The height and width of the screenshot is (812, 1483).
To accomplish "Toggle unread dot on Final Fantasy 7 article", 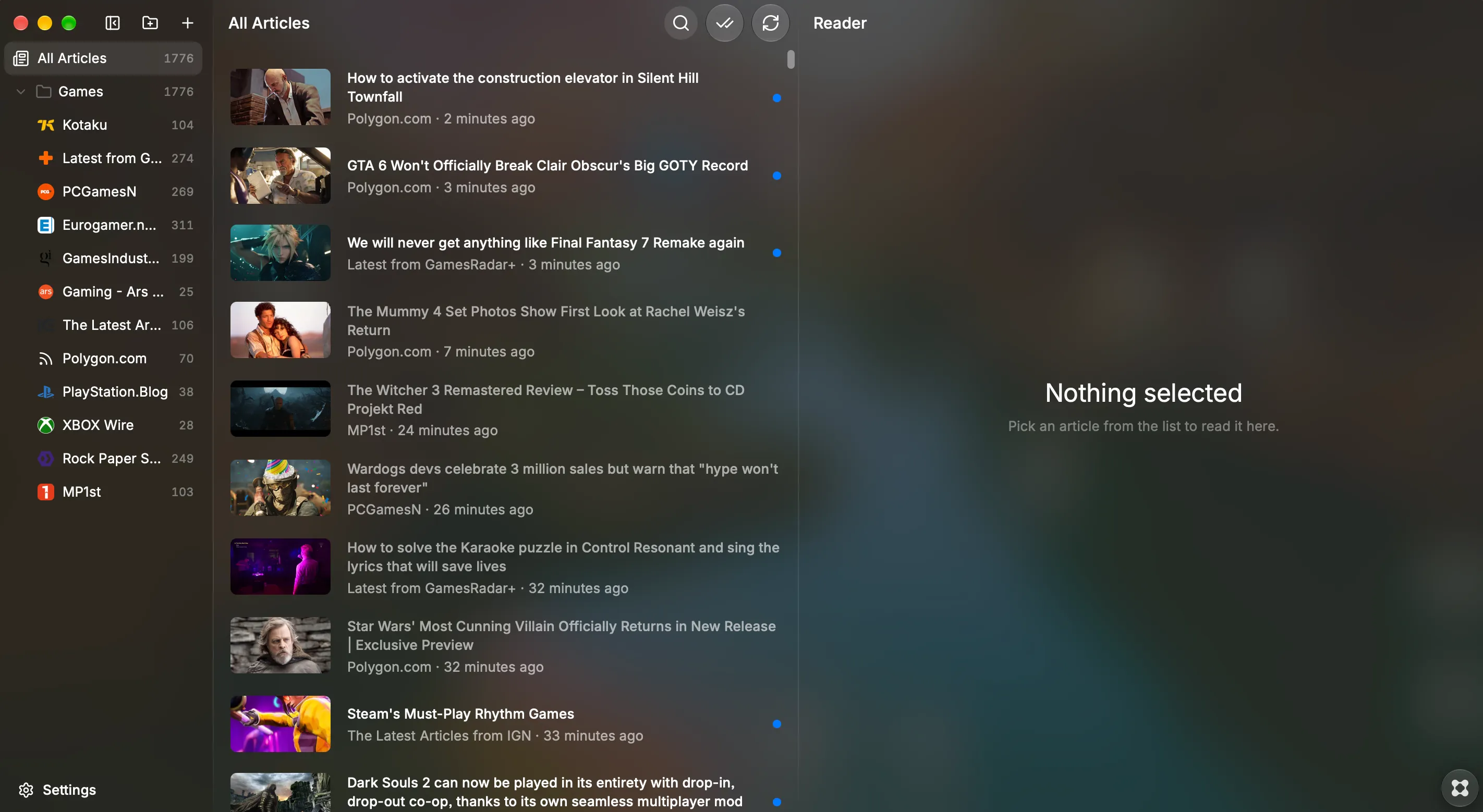I will tap(776, 253).
